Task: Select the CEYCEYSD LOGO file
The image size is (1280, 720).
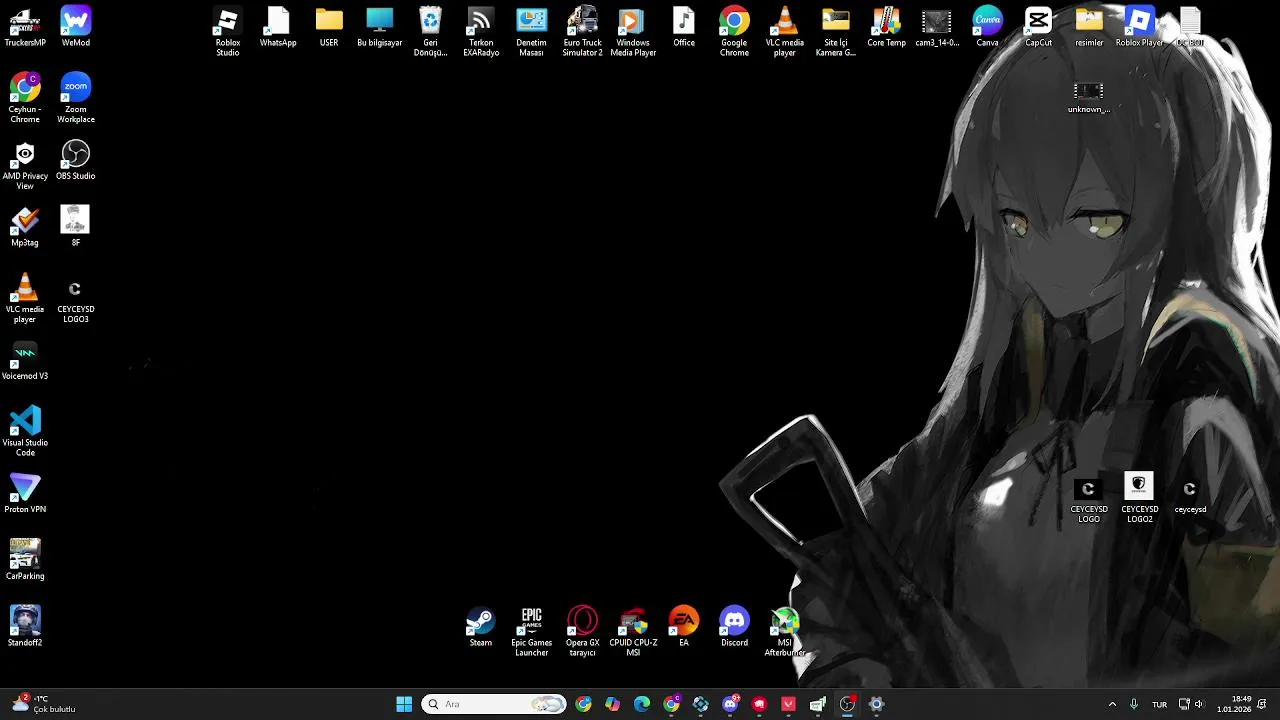Action: [x=1089, y=499]
